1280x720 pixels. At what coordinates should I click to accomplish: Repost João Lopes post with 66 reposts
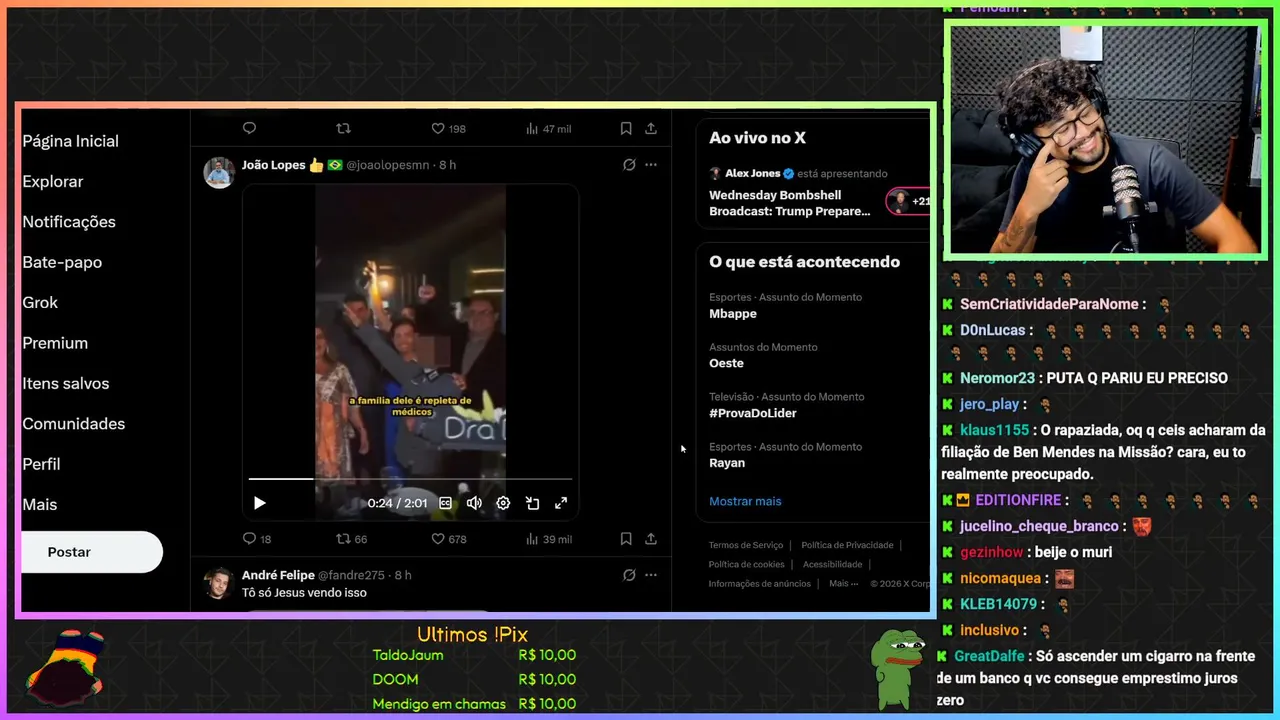351,539
